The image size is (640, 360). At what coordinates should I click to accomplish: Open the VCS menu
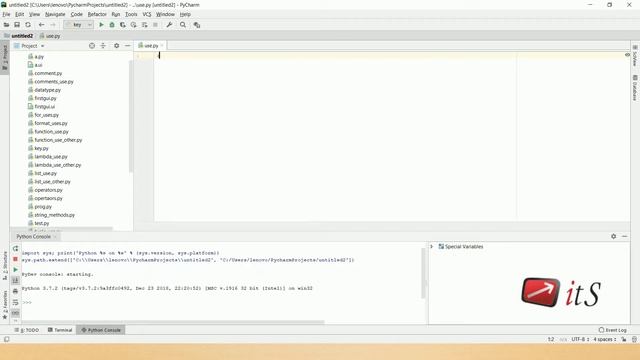pyautogui.click(x=147, y=14)
